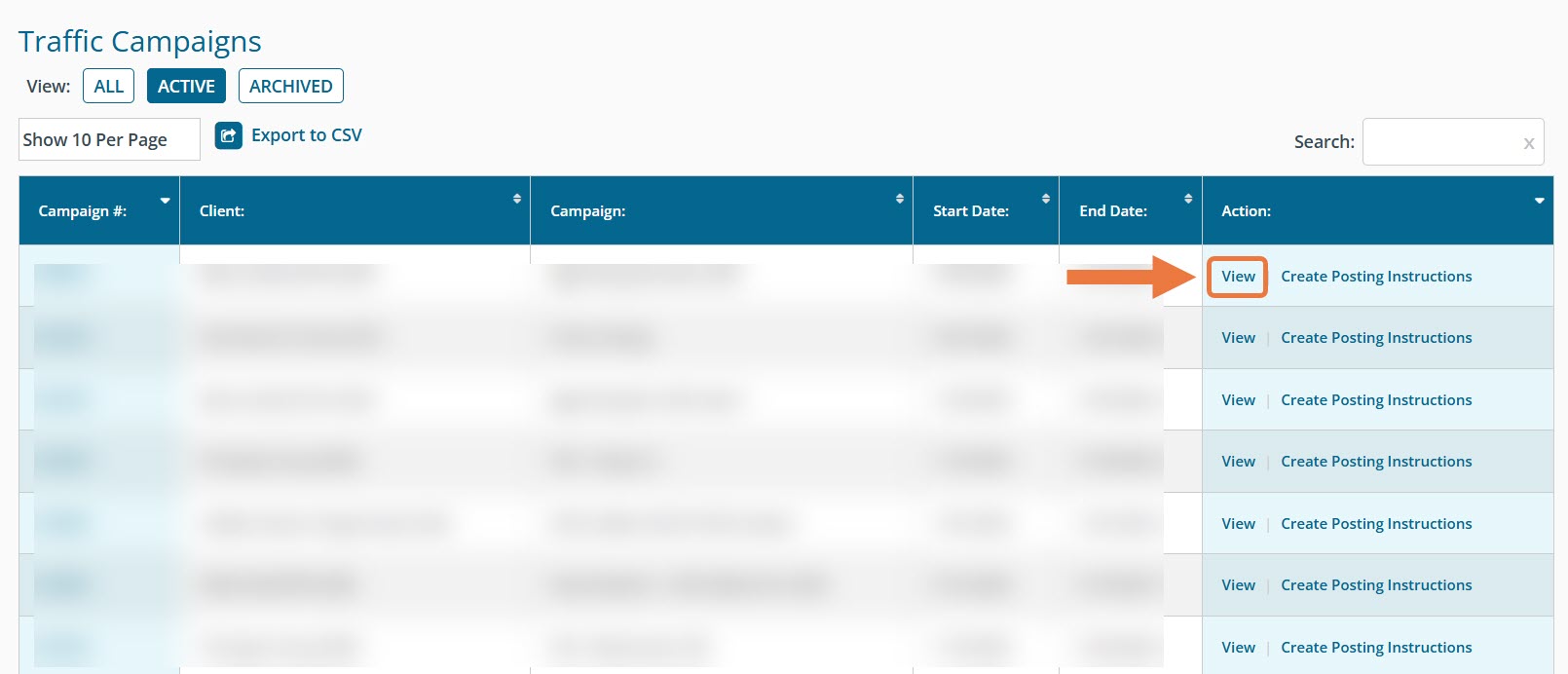
Task: Create Posting Instructions in last row
Action: click(1375, 648)
